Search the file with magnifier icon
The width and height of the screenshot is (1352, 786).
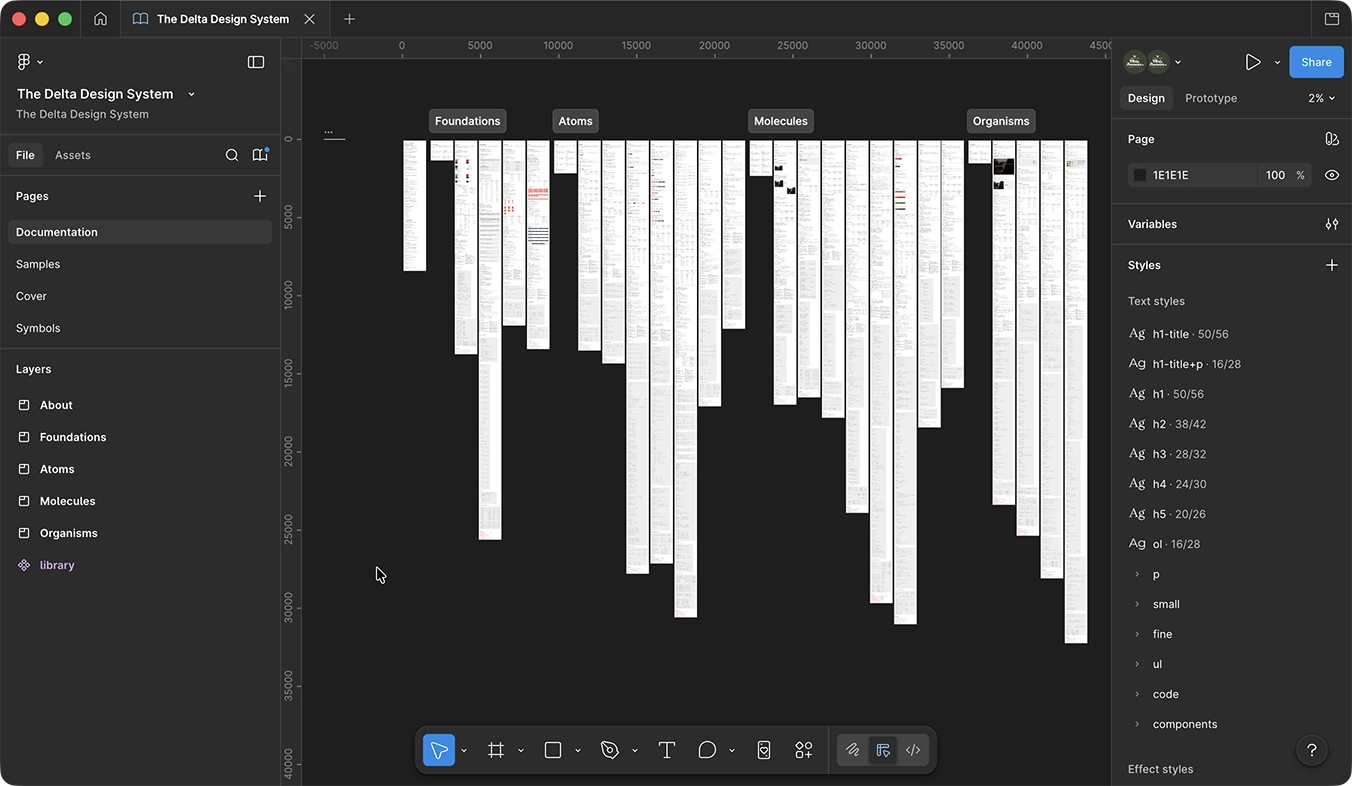pos(232,155)
